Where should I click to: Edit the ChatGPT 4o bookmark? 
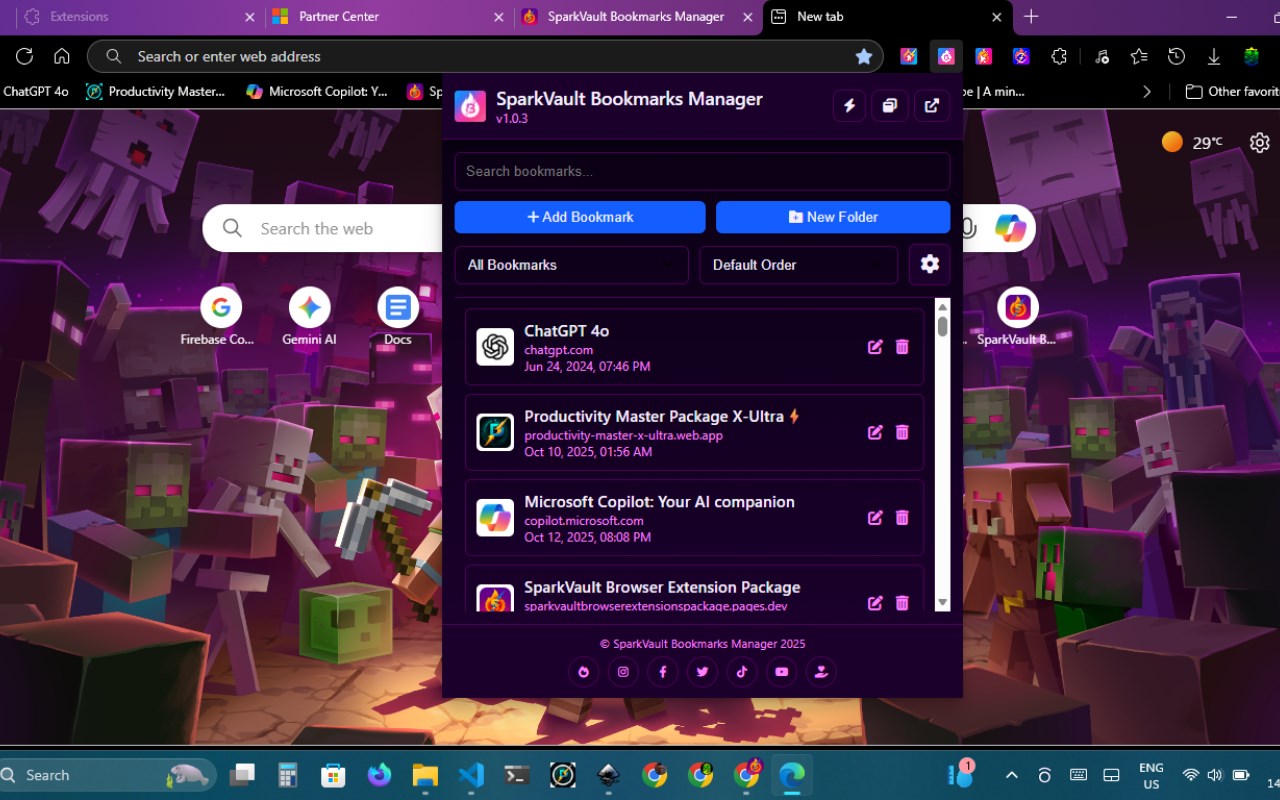pos(875,347)
